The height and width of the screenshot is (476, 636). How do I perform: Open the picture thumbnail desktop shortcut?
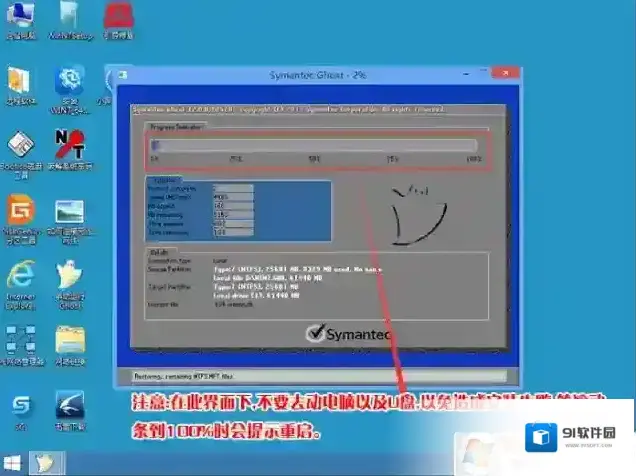pyautogui.click(x=69, y=212)
